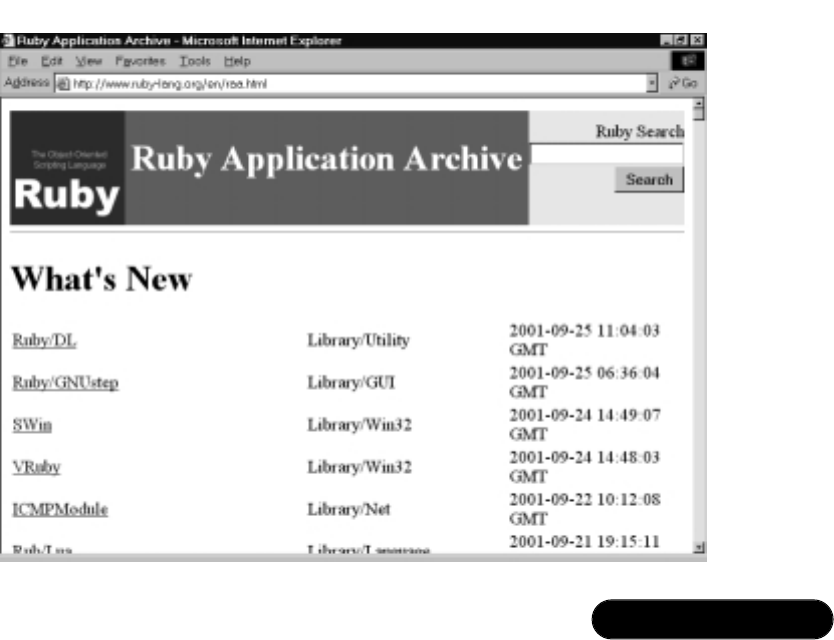Viewport: 834px width, 640px height.
Task: Click the 2001-09-24 14:48:03 timestamp
Action: [x=585, y=467]
